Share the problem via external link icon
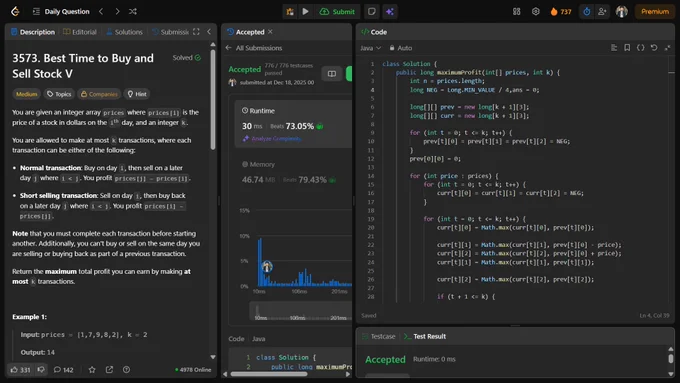This screenshot has width=680, height=383. click(x=109, y=370)
